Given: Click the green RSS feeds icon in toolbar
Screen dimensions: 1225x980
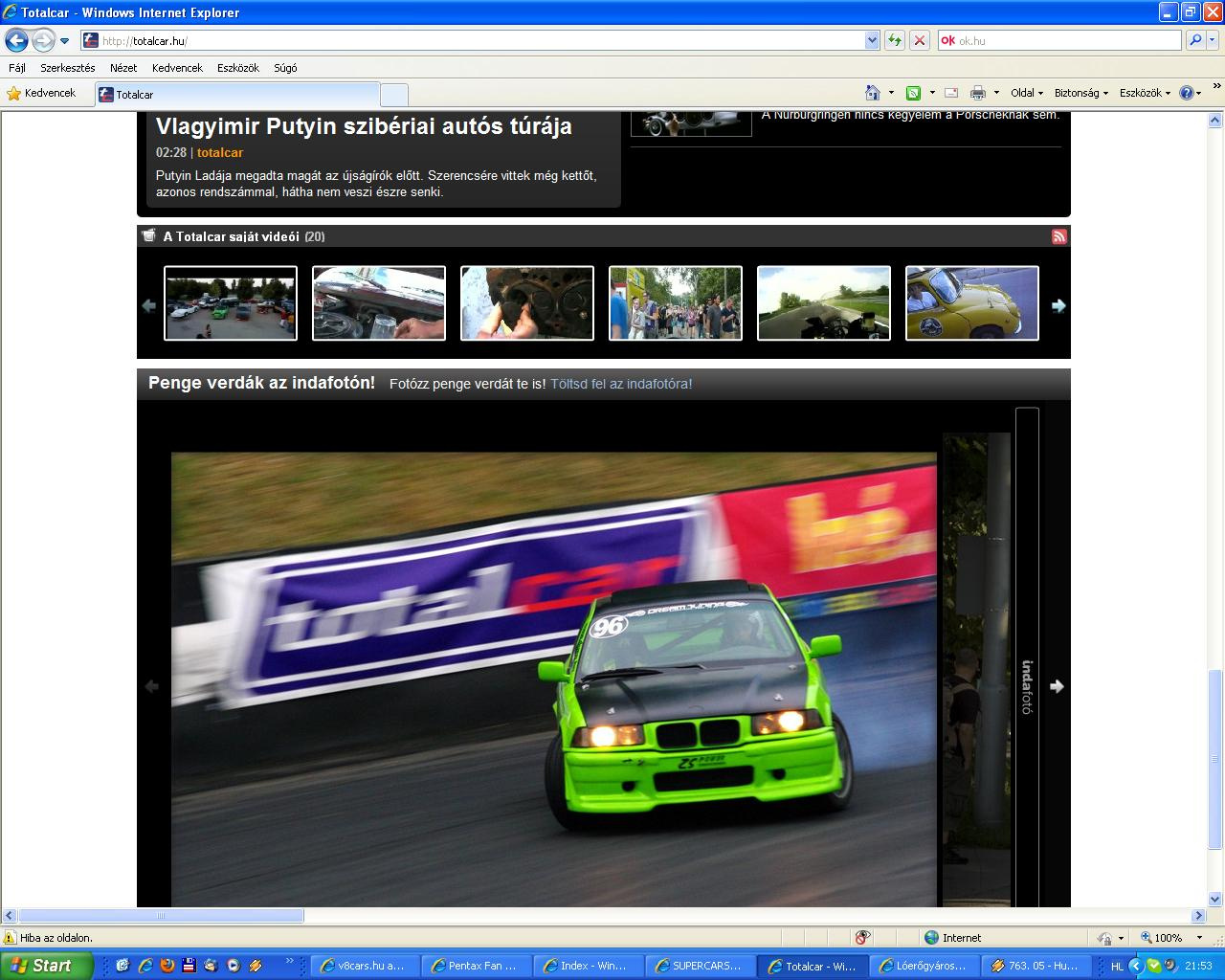Looking at the screenshot, I should (913, 93).
